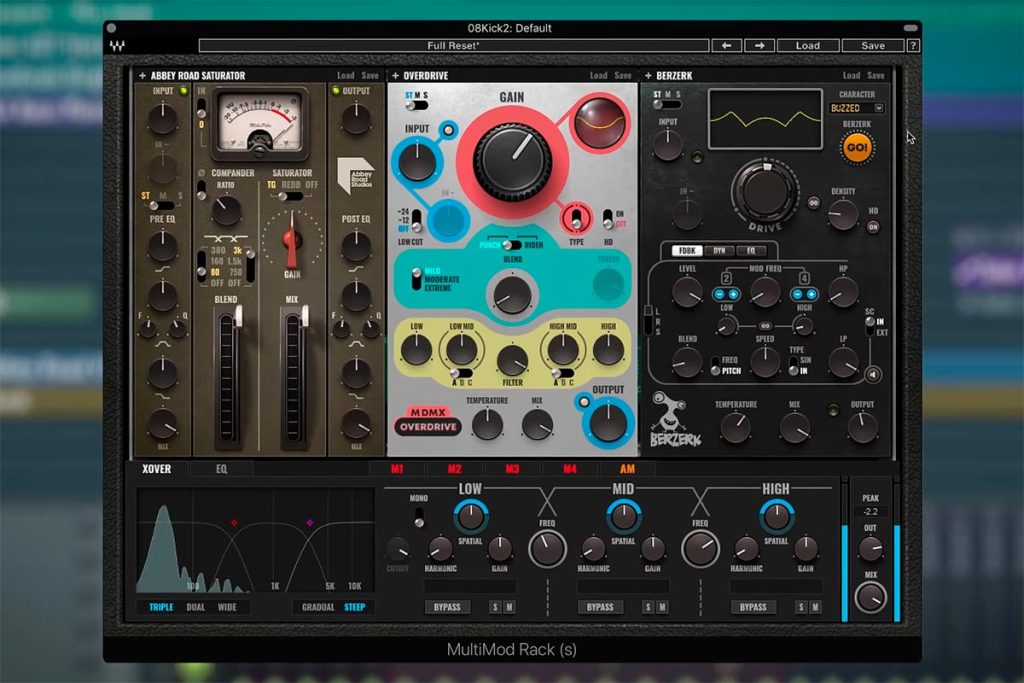Image resolution: width=1024 pixels, height=683 pixels.
Task: Click the plus icon beside Abbey Road Saturator
Action: (142, 76)
